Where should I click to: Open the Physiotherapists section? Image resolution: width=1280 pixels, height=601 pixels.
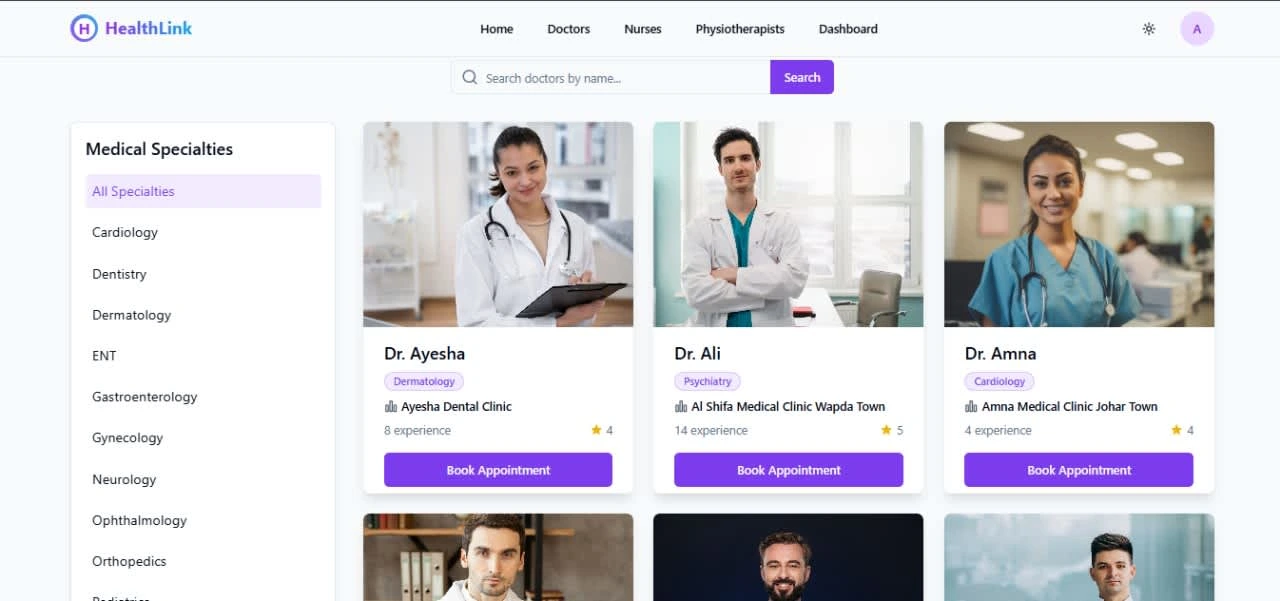(x=740, y=29)
